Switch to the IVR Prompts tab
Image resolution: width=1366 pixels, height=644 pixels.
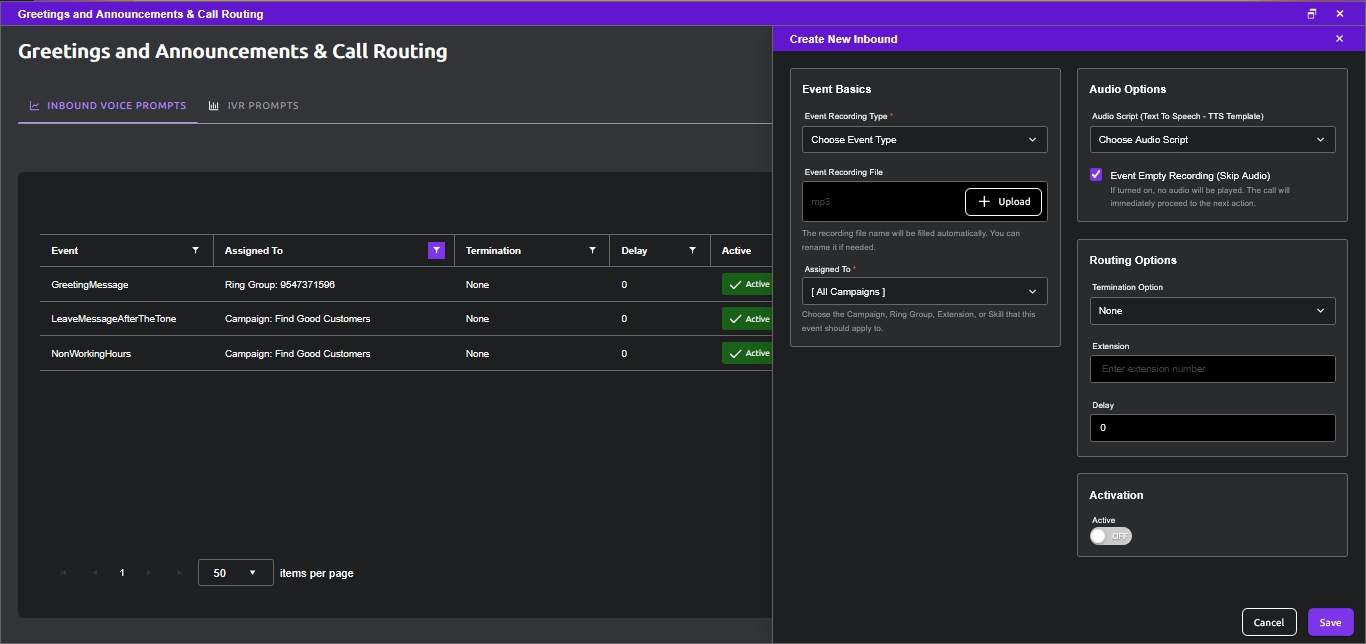[x=254, y=105]
